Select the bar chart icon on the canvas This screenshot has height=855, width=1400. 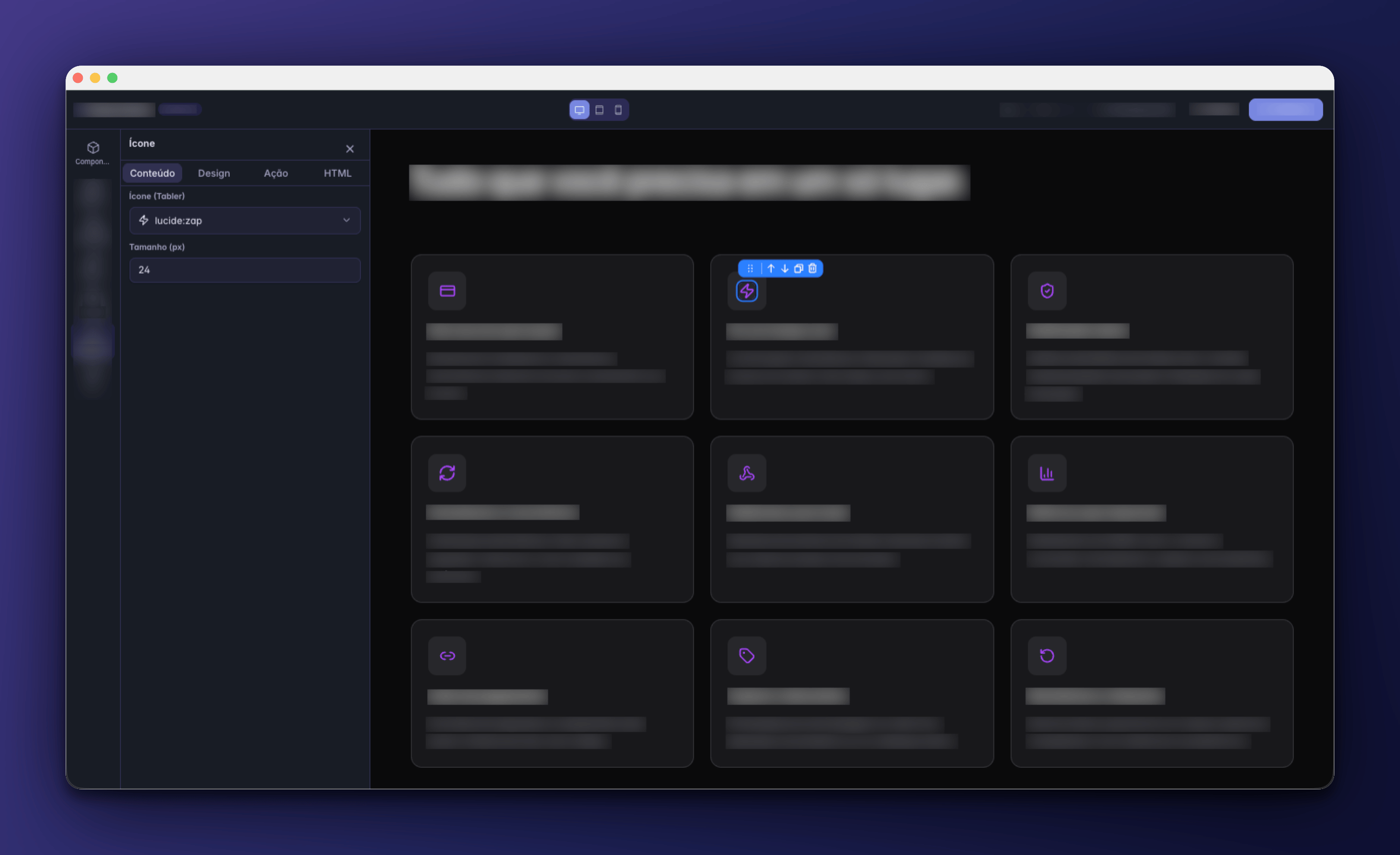pos(1047,473)
